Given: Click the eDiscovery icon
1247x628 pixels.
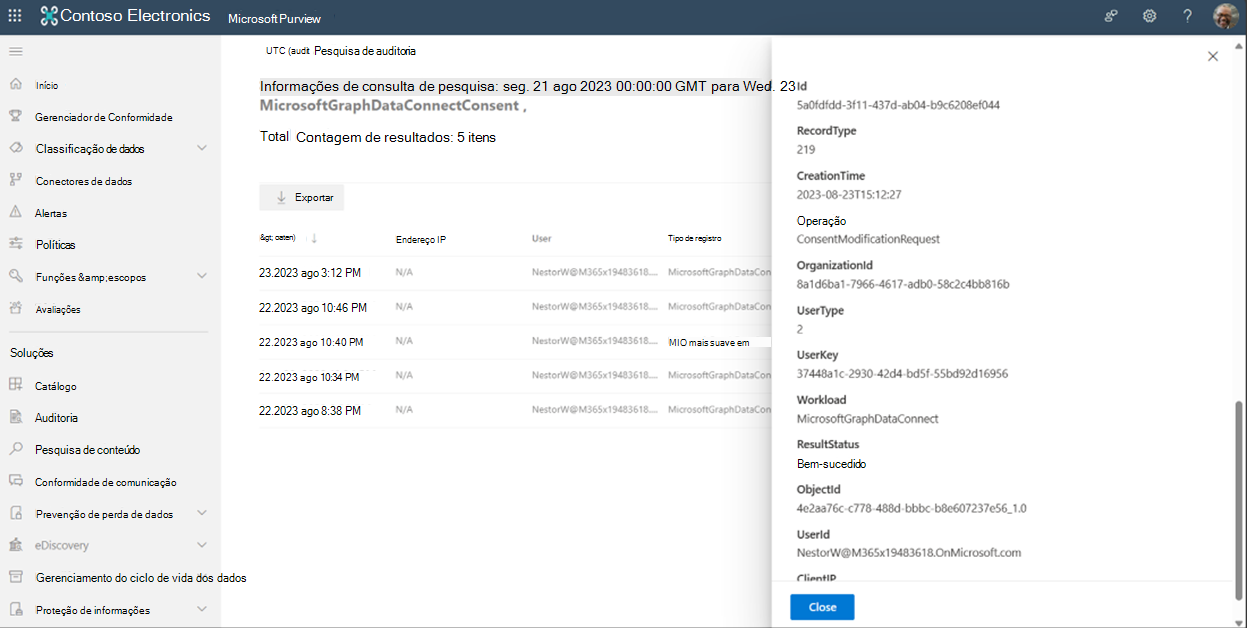Looking at the screenshot, I should coord(15,545).
